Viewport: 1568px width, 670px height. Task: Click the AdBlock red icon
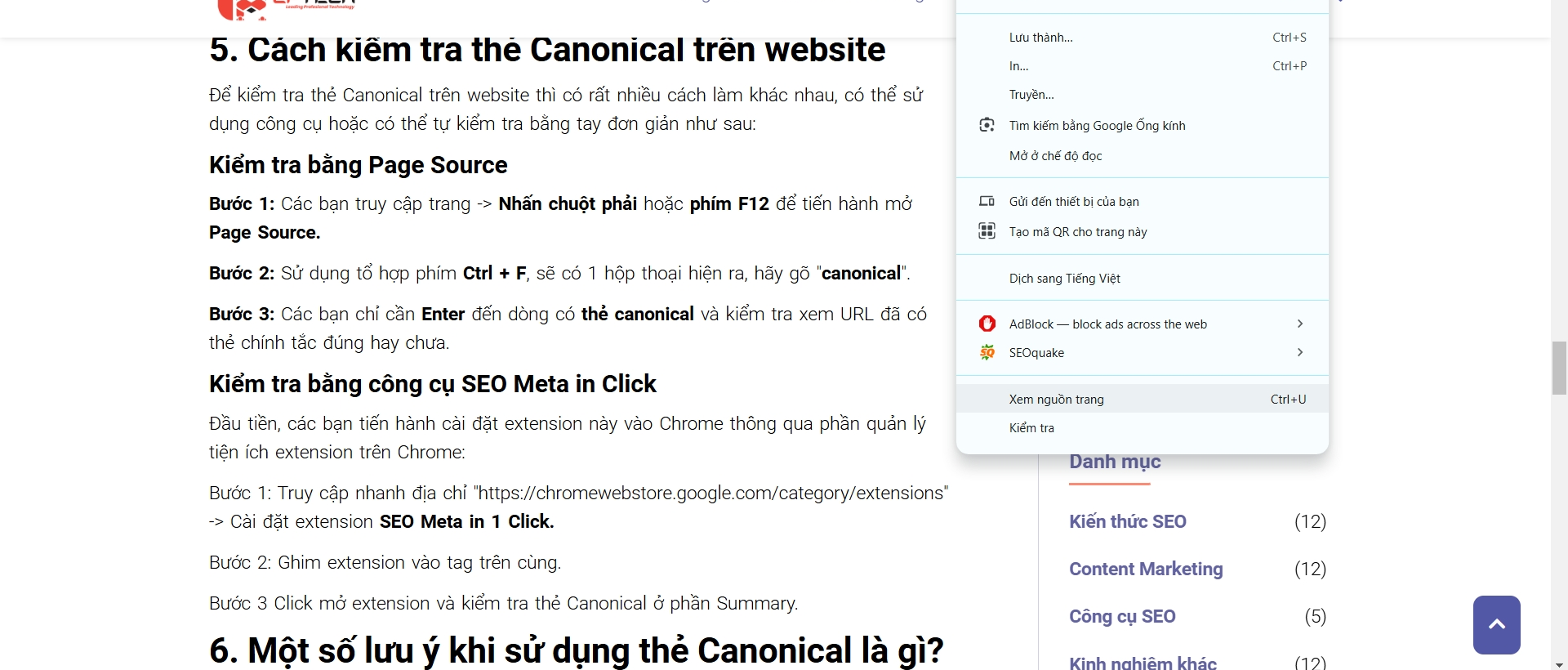coord(987,324)
